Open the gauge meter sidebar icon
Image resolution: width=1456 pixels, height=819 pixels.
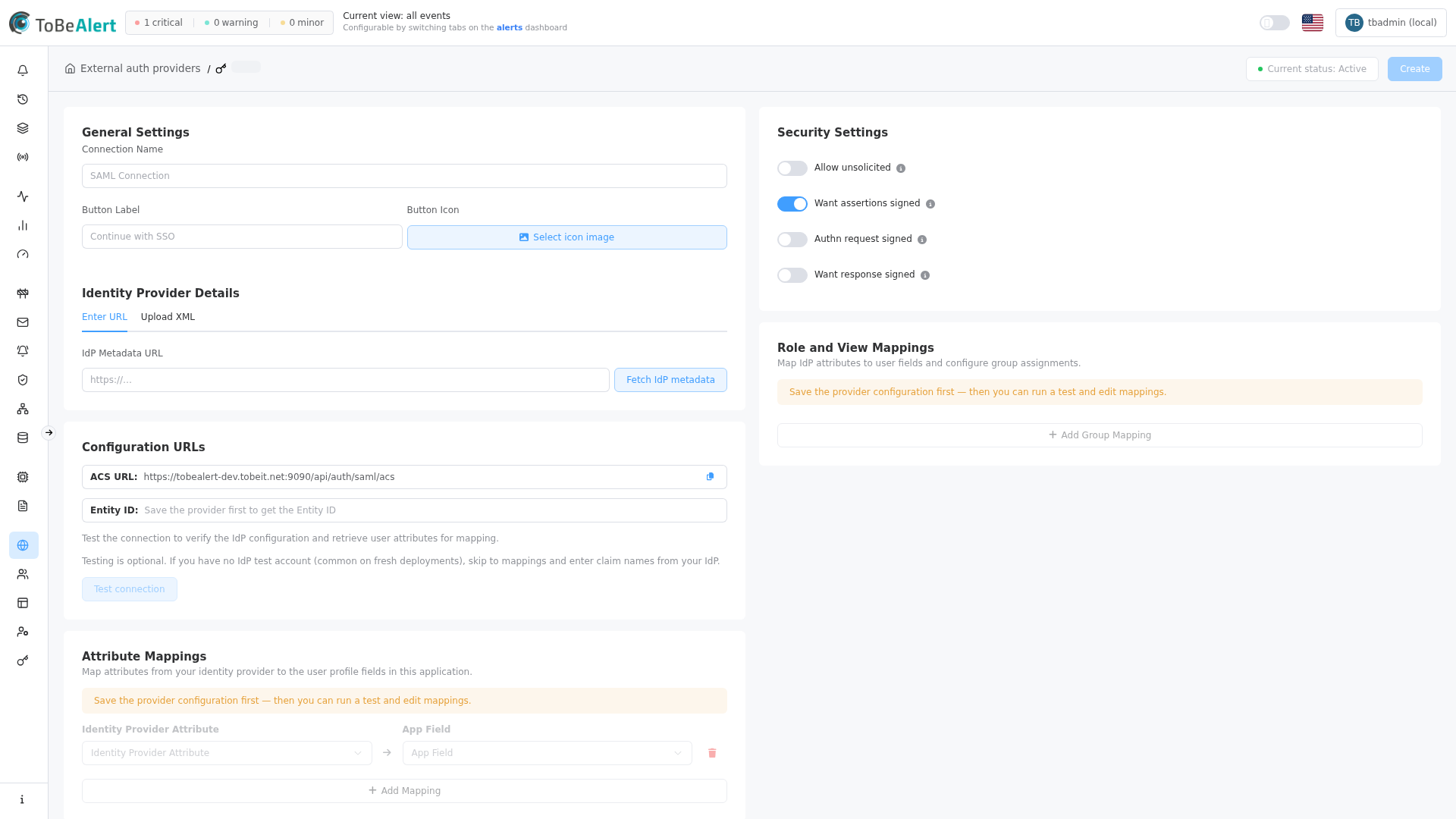click(x=23, y=254)
